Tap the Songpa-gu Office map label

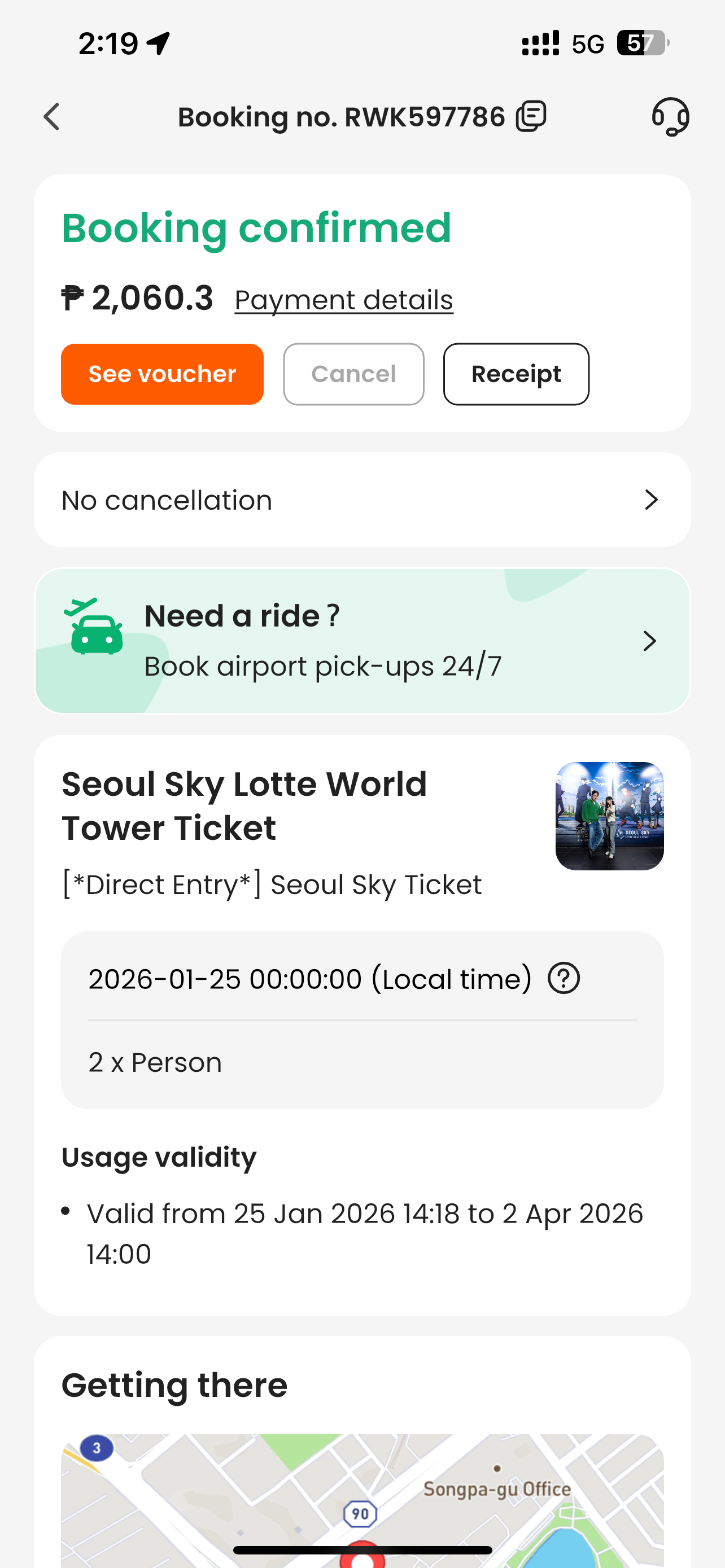tap(497, 1489)
